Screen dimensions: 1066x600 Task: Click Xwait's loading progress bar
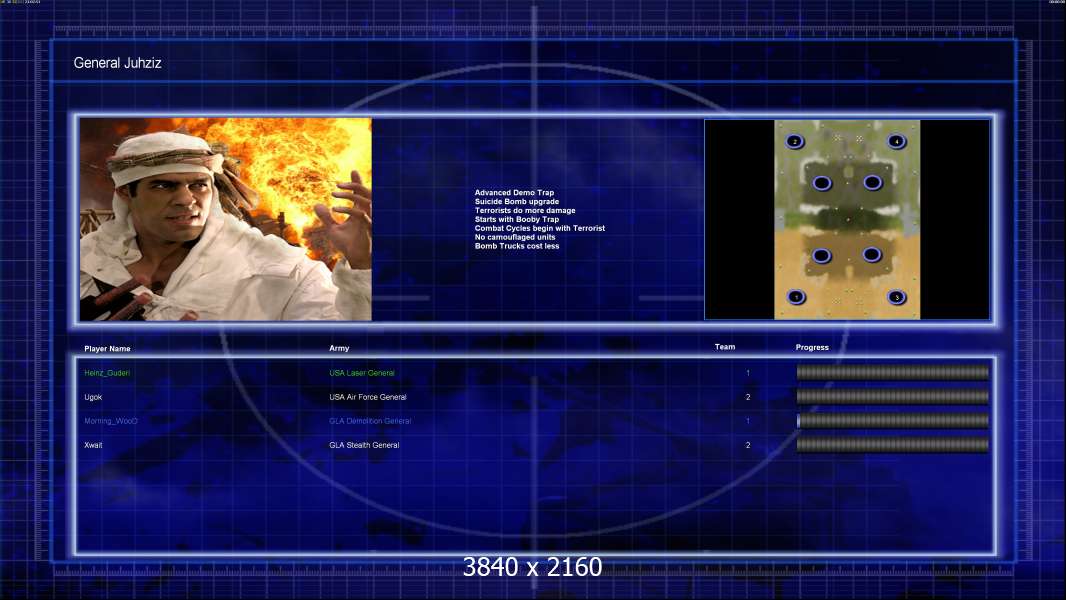tap(893, 445)
